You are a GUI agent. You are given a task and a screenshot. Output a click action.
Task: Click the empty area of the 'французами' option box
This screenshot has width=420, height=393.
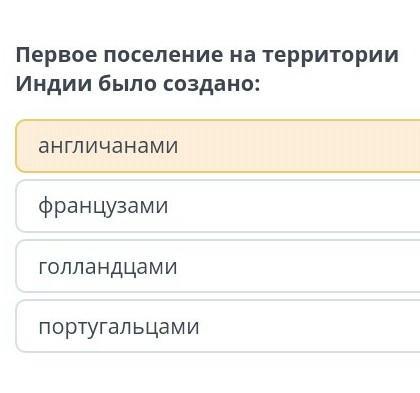(293, 206)
